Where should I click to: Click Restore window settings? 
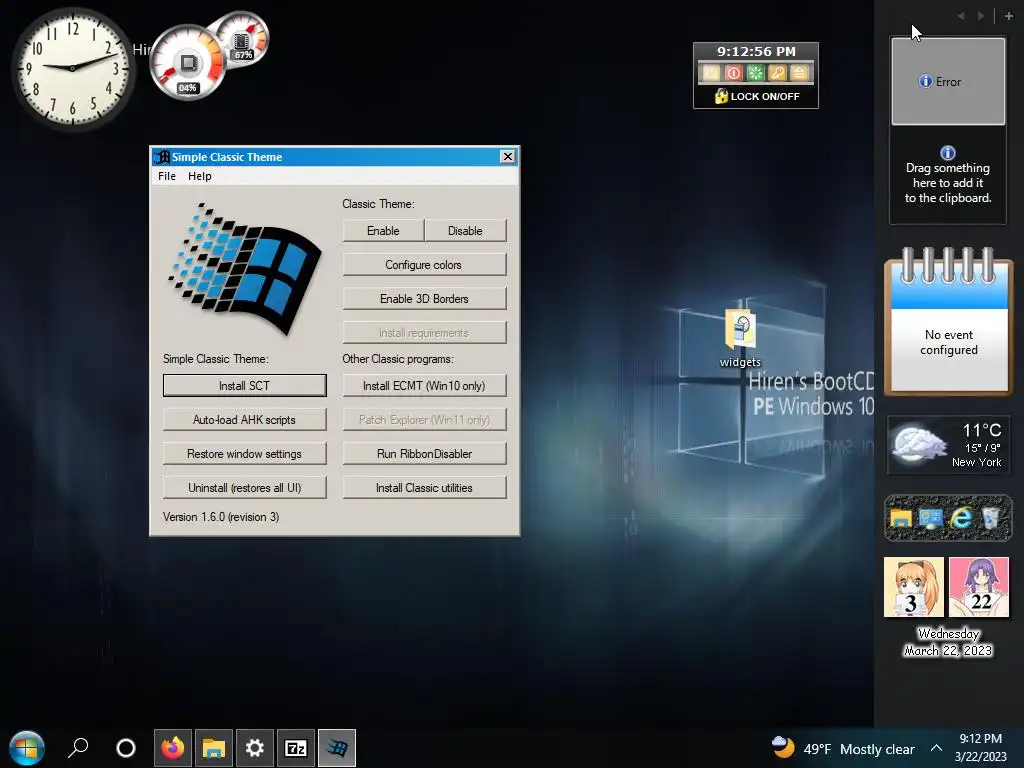(244, 453)
